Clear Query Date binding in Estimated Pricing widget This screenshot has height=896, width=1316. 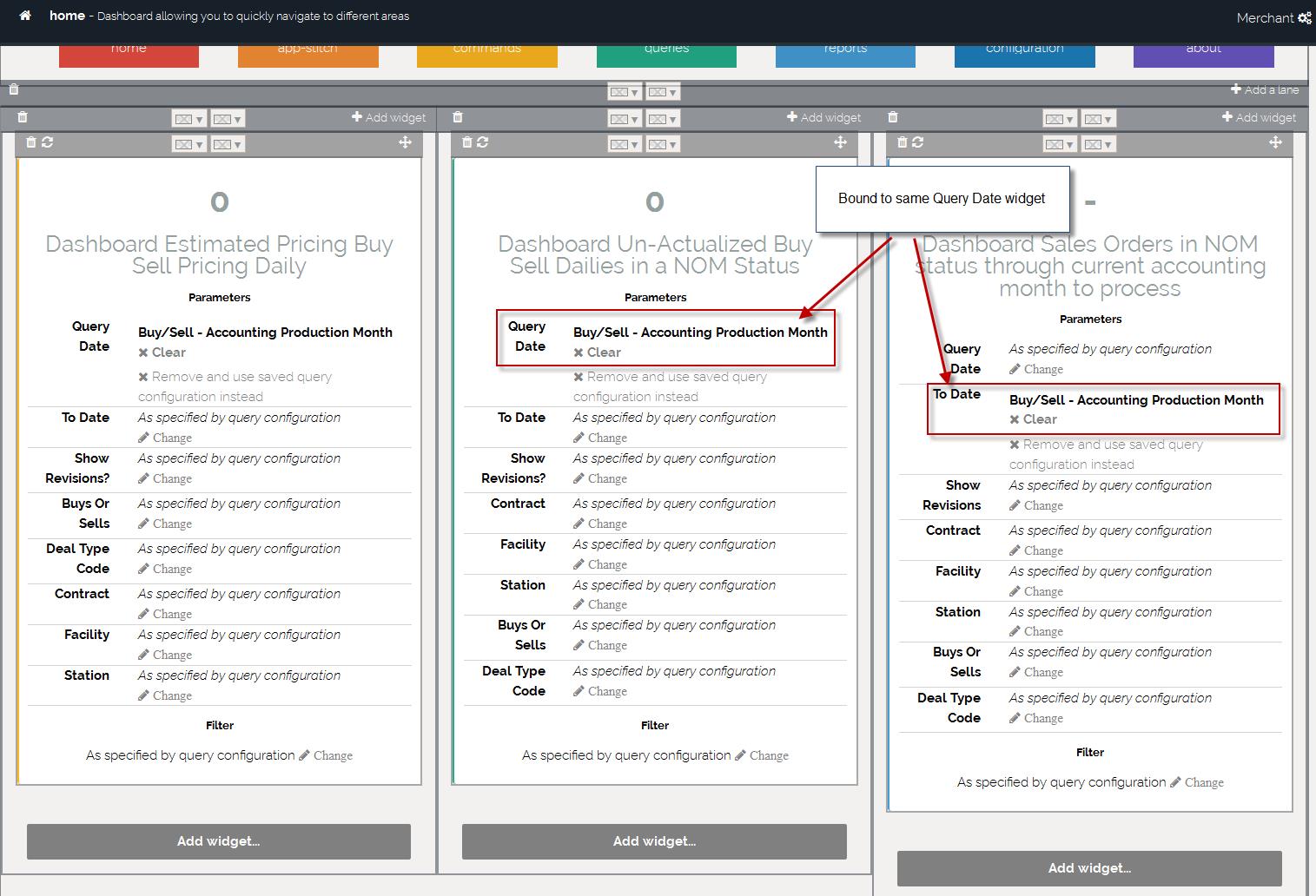(162, 352)
